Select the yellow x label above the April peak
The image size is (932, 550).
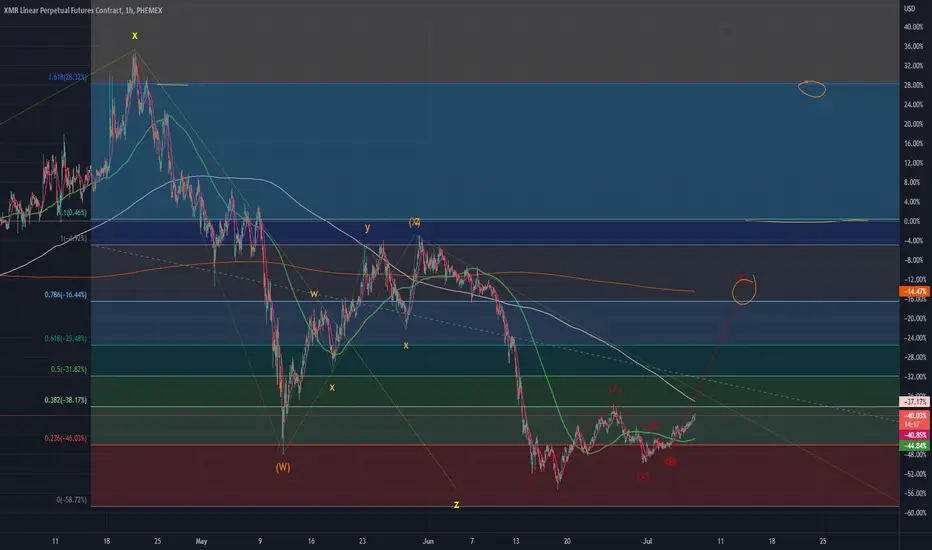pyautogui.click(x=135, y=36)
